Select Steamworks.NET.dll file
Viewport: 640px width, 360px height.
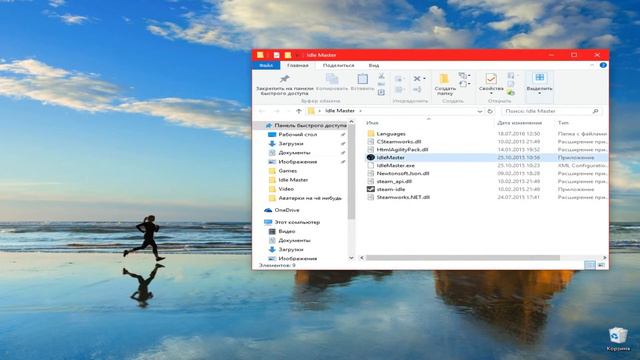point(403,197)
